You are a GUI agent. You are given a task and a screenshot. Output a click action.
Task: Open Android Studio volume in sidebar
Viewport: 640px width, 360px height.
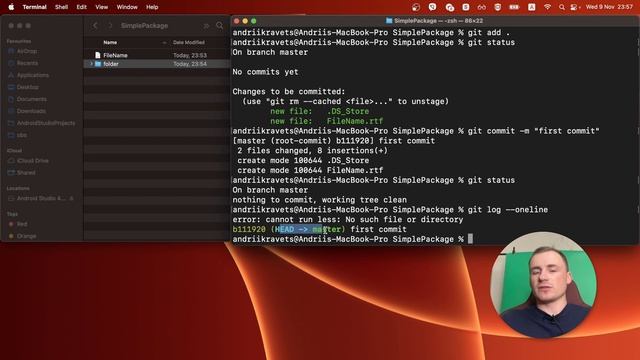40,198
